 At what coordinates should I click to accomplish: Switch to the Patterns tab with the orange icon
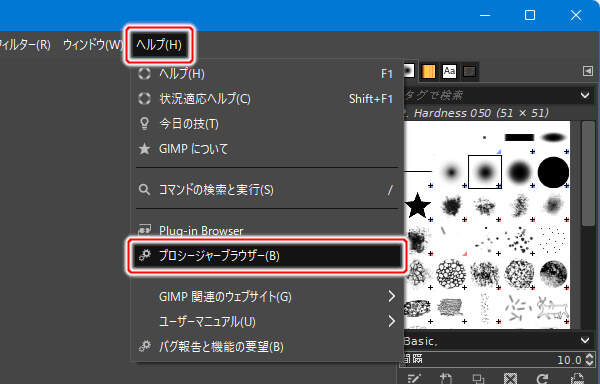[429, 72]
